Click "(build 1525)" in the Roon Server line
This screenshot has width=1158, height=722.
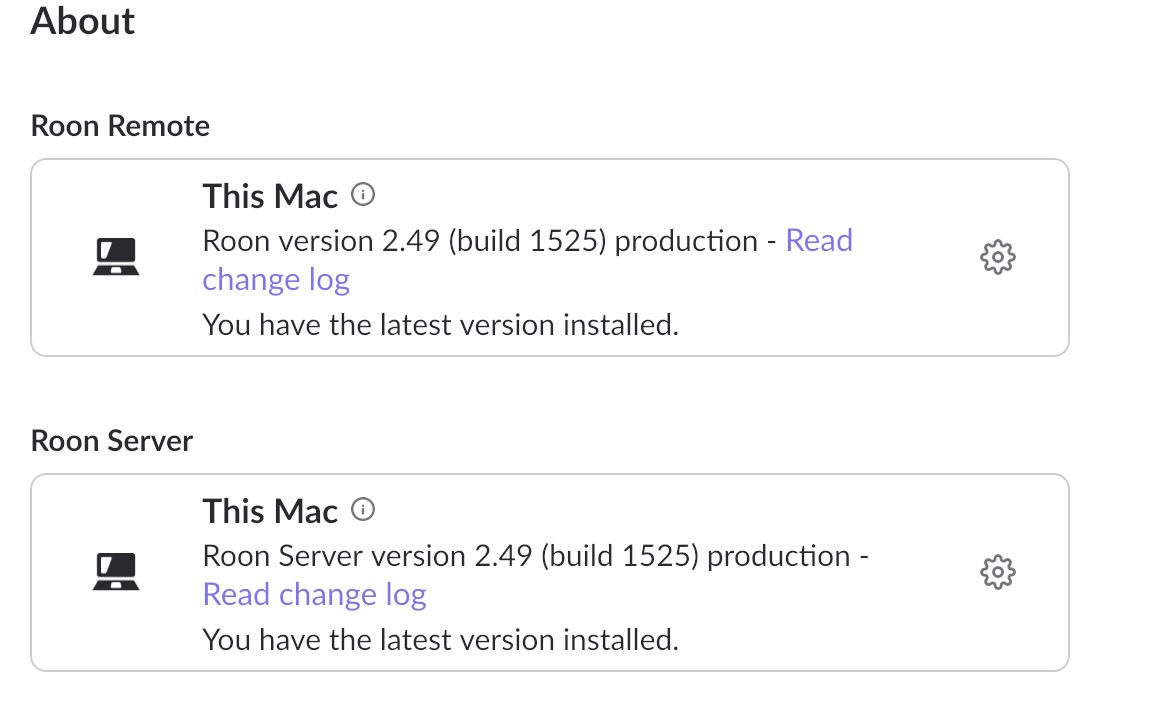click(x=620, y=556)
